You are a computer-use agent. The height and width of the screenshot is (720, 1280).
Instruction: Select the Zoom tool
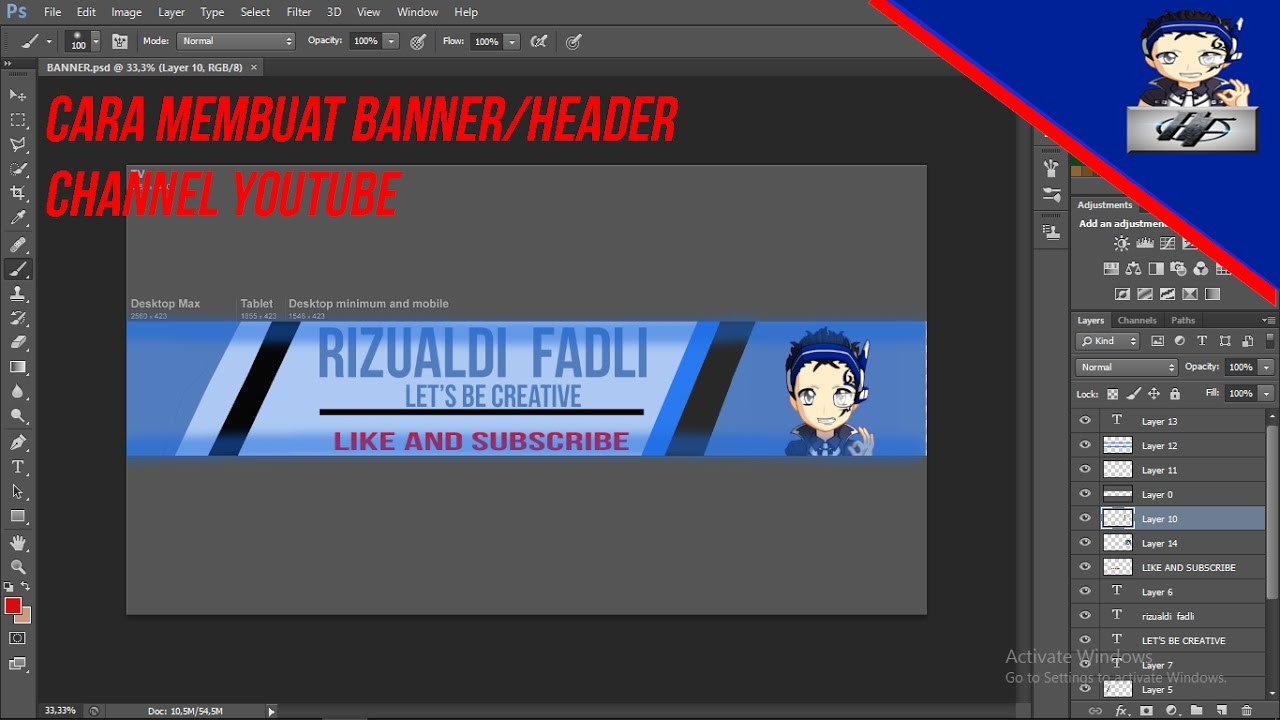tap(18, 566)
